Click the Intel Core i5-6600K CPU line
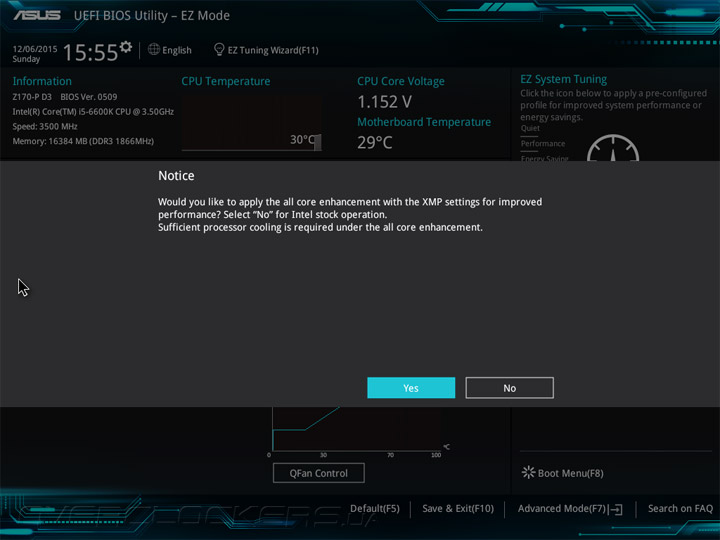720x540 pixels. (x=93, y=112)
